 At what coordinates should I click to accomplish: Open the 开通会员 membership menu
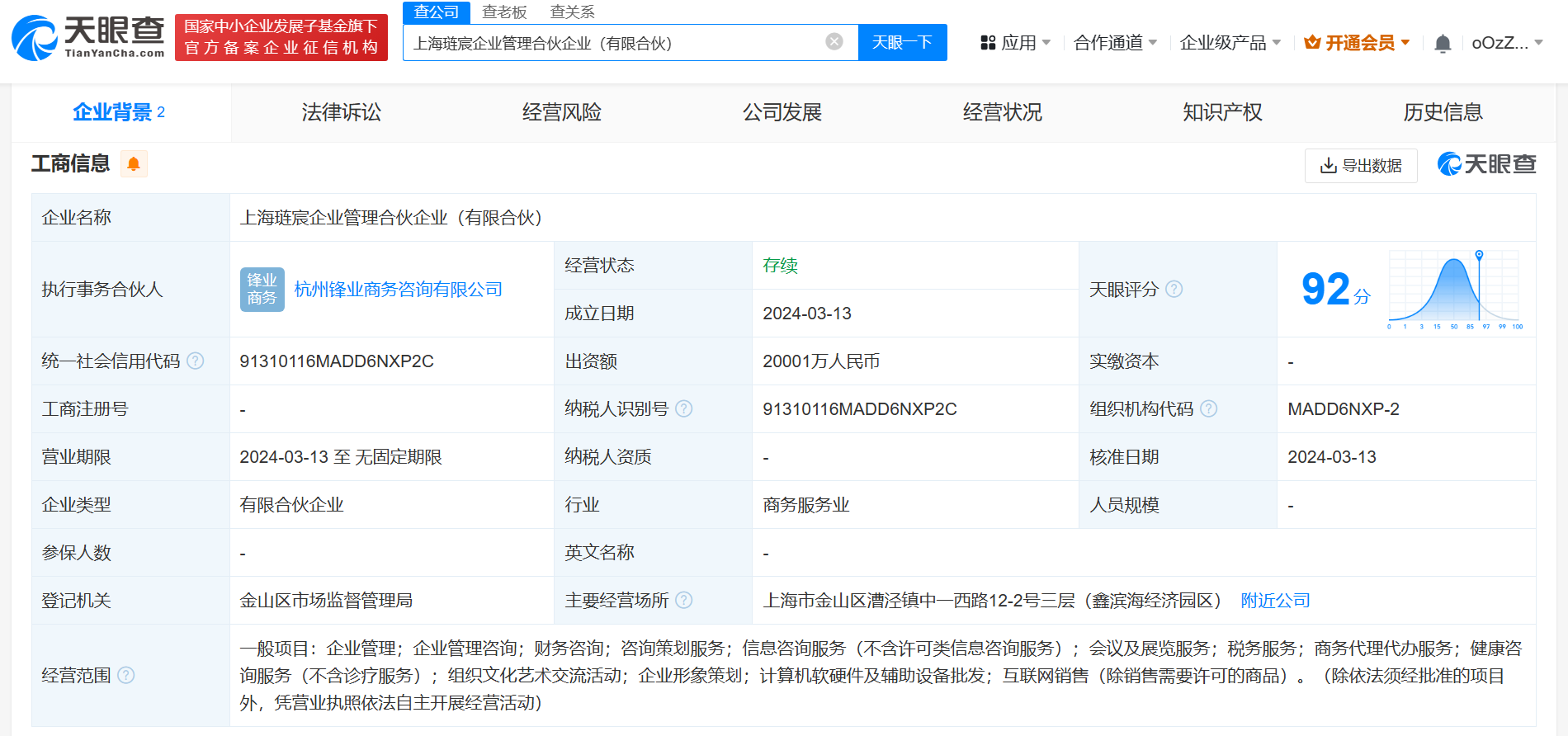[1357, 43]
